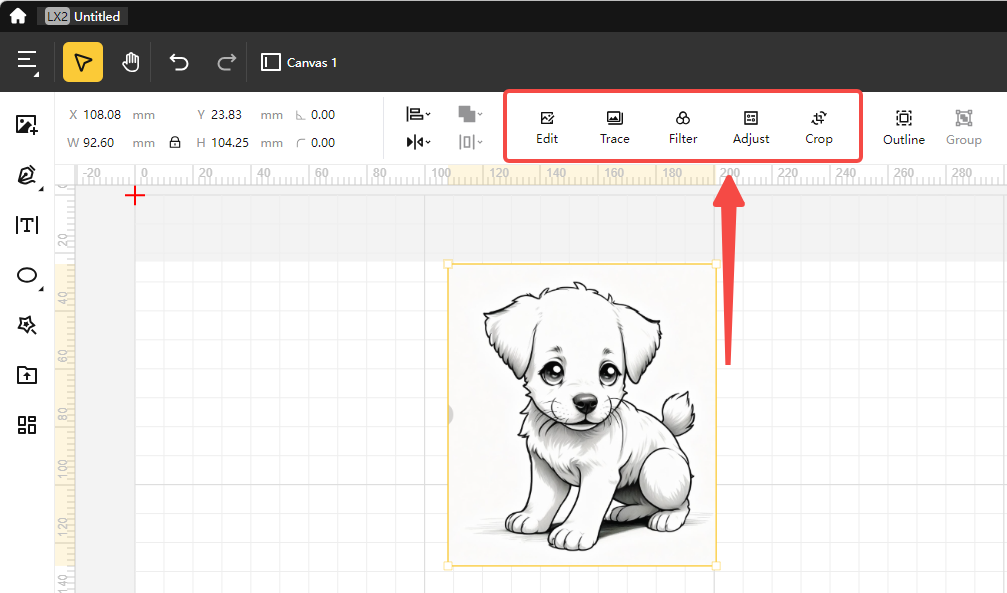The width and height of the screenshot is (1007, 593).
Task: Select the puppy image on canvas
Action: point(582,415)
